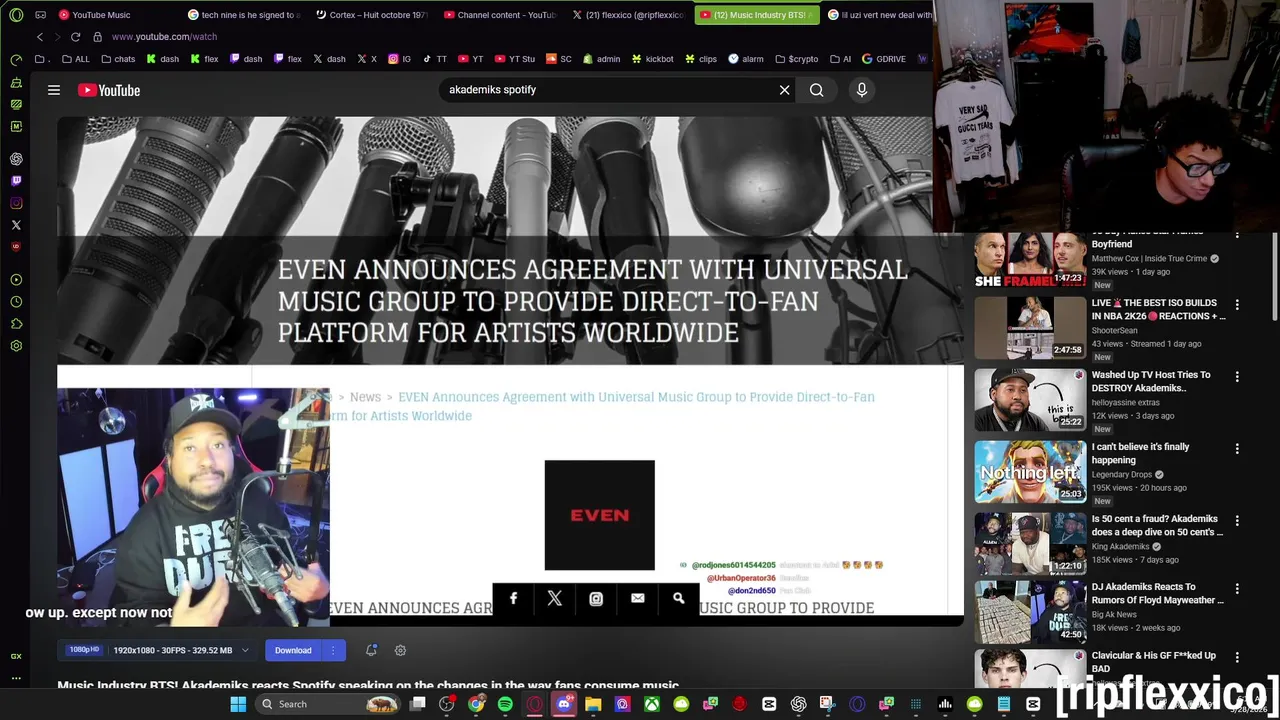Open the alarm bookmark
Viewport: 1280px width, 720px height.
click(746, 59)
